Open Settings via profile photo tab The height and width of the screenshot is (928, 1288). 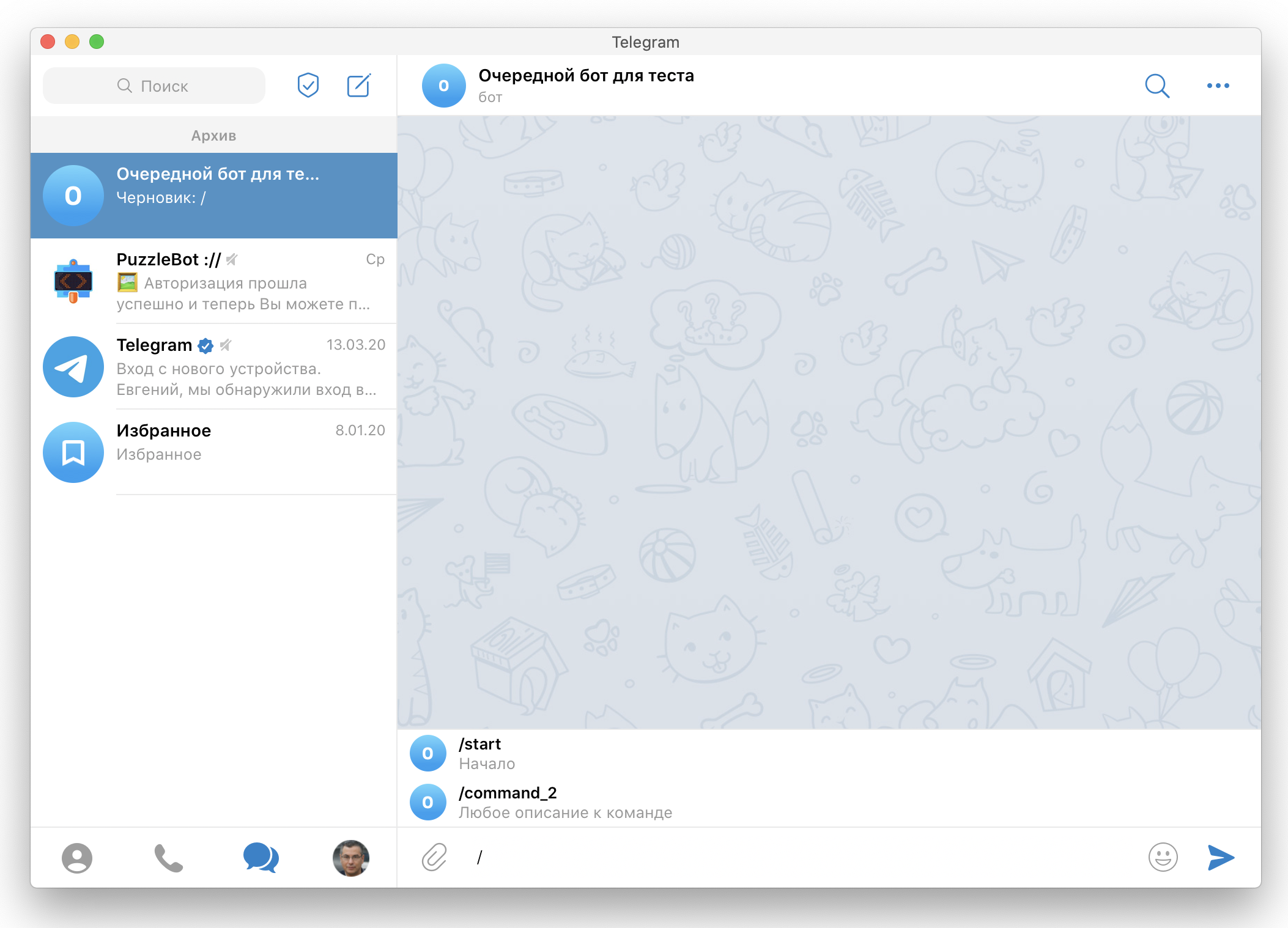coord(351,858)
